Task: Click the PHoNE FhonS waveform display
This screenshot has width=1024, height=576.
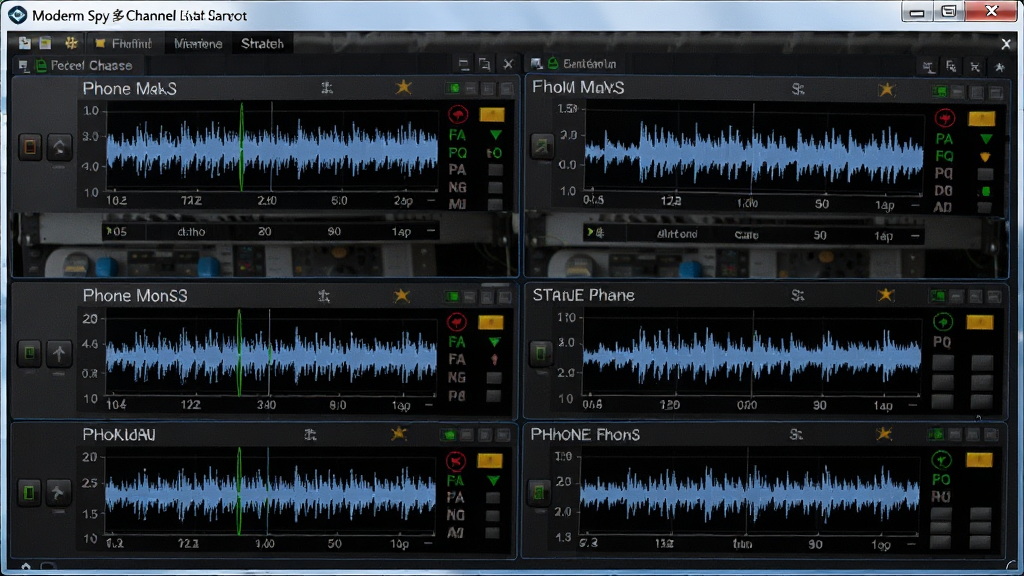Action: coord(750,494)
